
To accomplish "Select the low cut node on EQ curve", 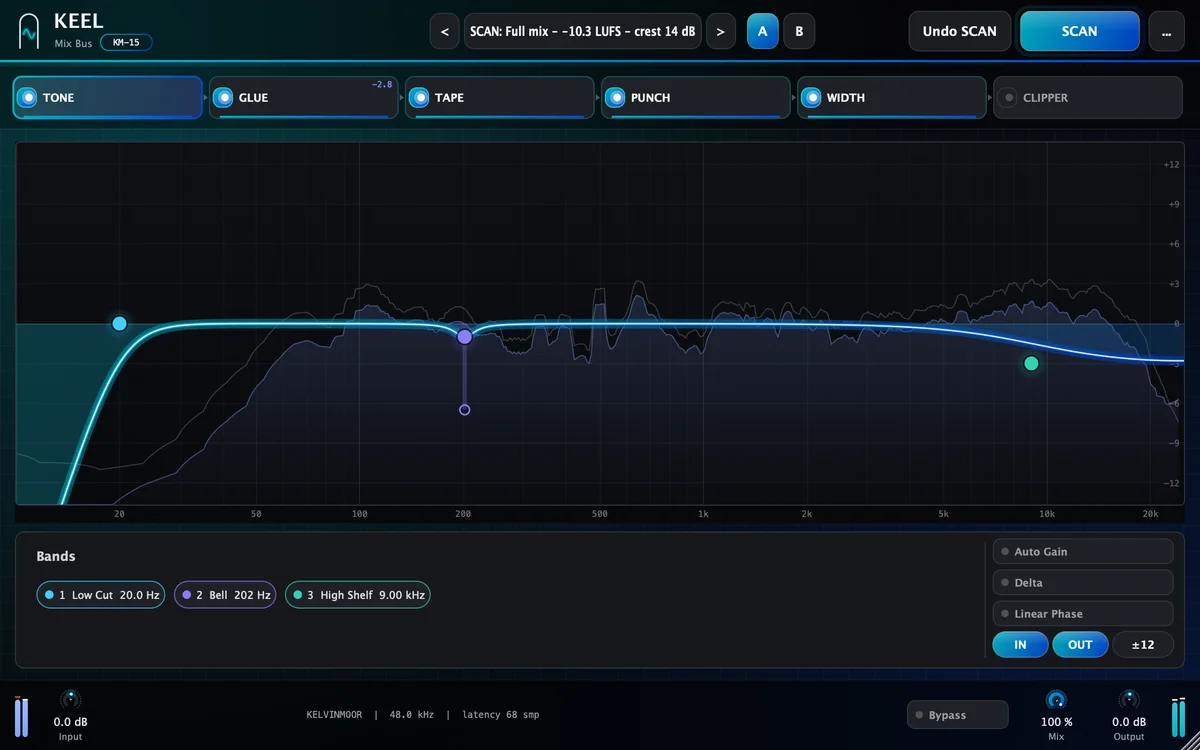I will [120, 323].
